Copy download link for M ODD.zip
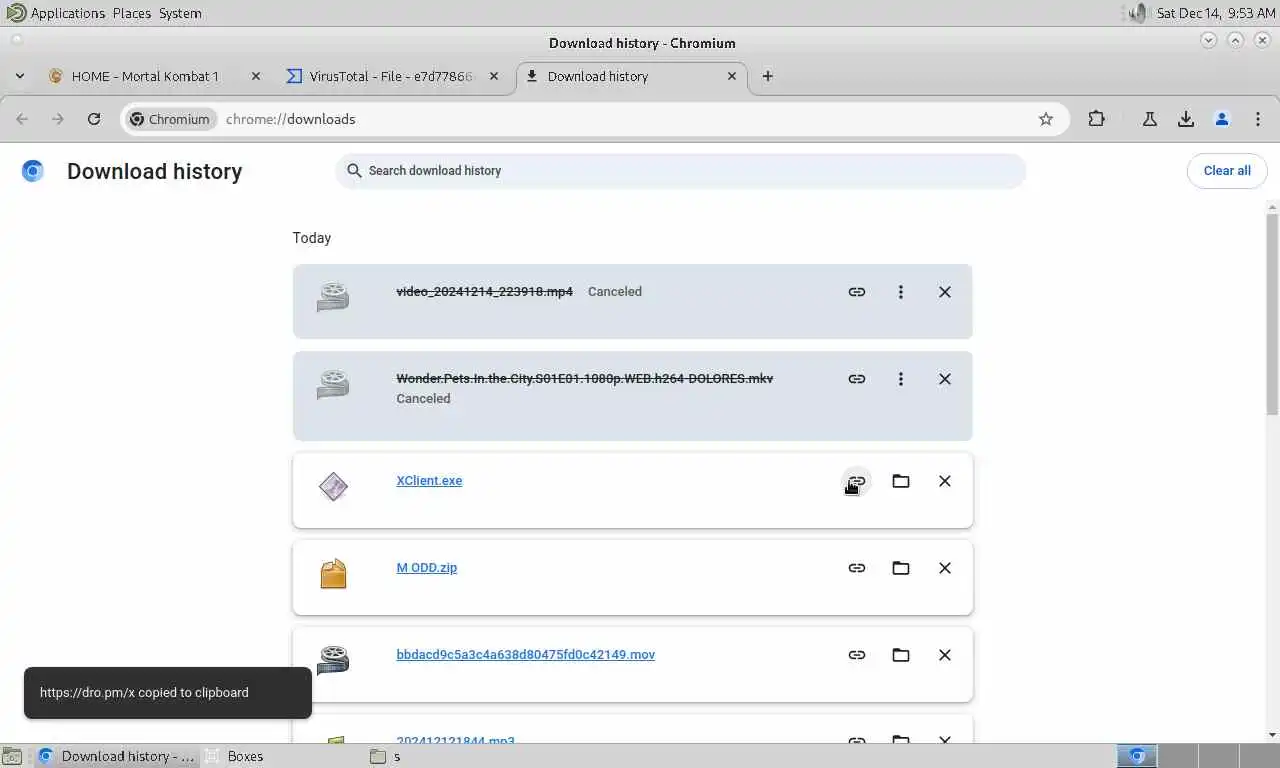This screenshot has height=768, width=1280. pos(857,568)
